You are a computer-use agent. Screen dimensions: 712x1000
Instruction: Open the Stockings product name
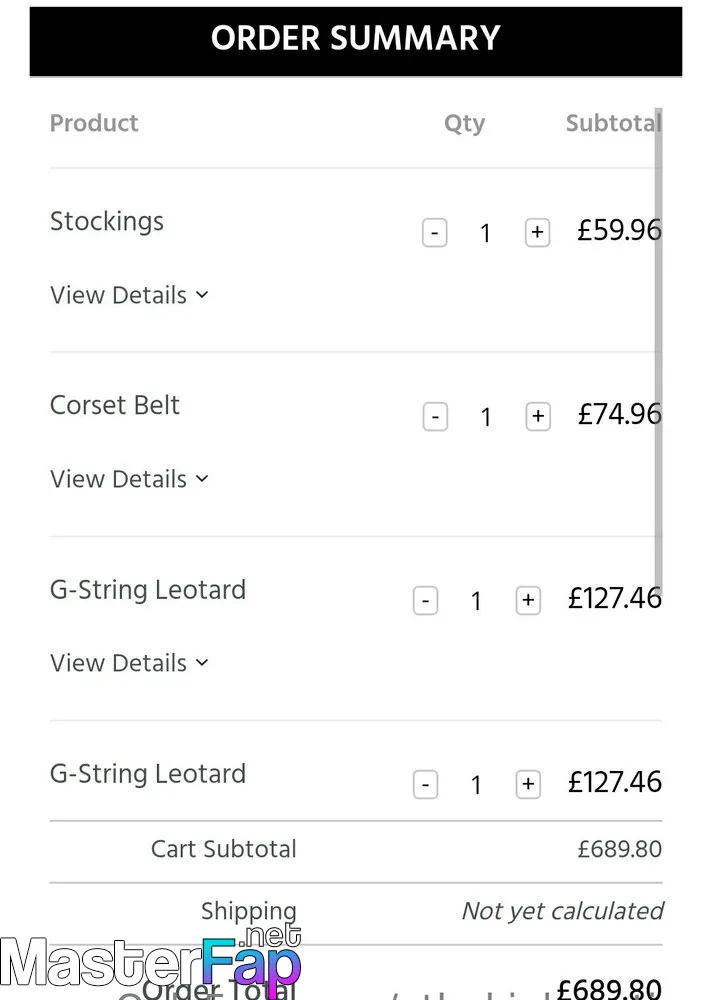pos(107,221)
